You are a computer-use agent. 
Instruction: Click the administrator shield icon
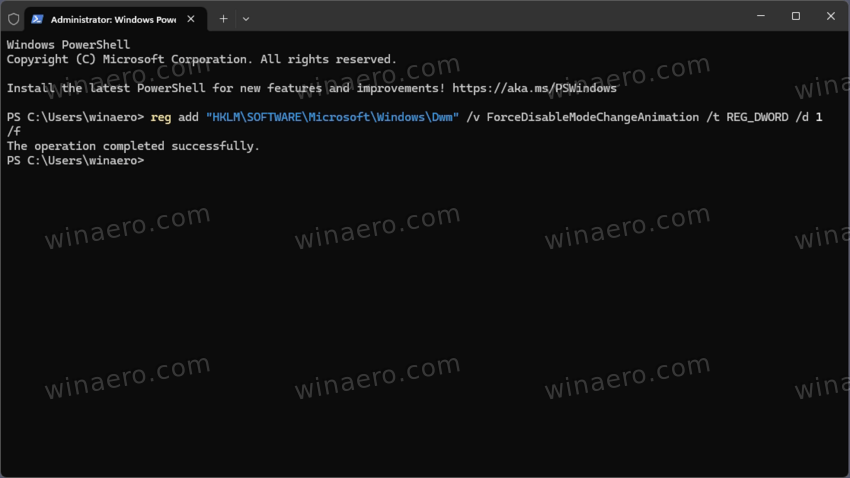(x=13, y=18)
